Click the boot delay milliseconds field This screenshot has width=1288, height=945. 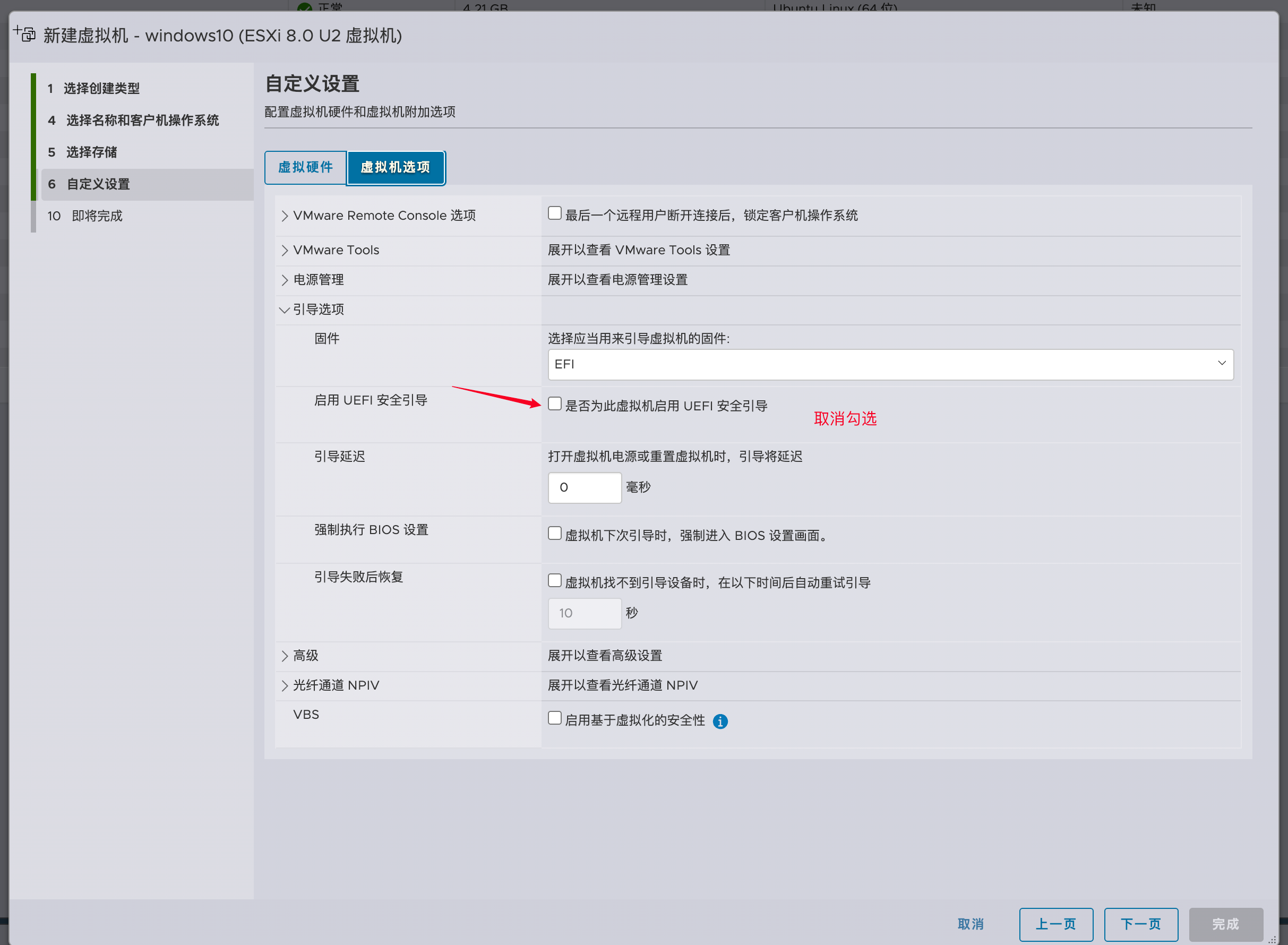click(584, 487)
